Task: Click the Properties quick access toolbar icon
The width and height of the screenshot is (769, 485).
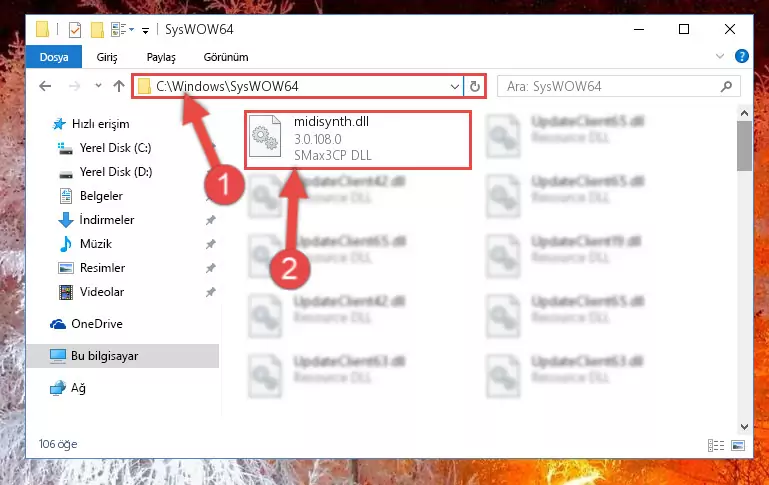Action: tap(75, 30)
